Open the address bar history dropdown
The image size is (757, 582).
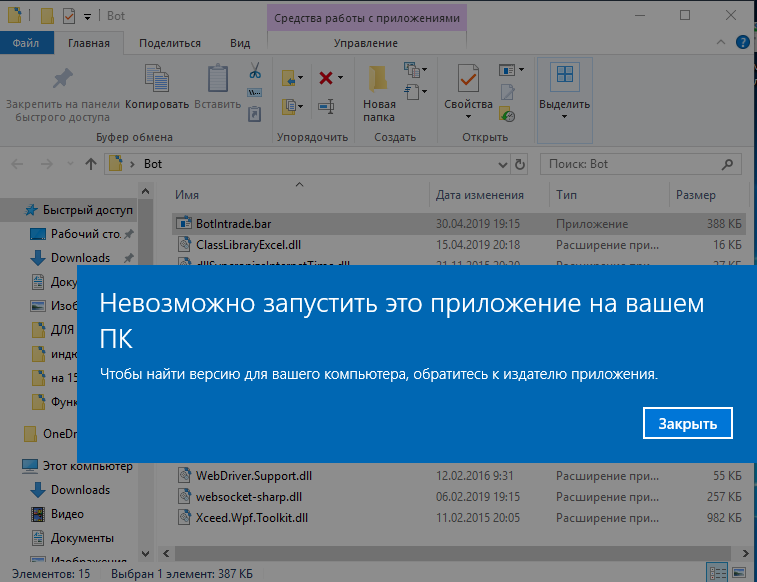[x=503, y=165]
